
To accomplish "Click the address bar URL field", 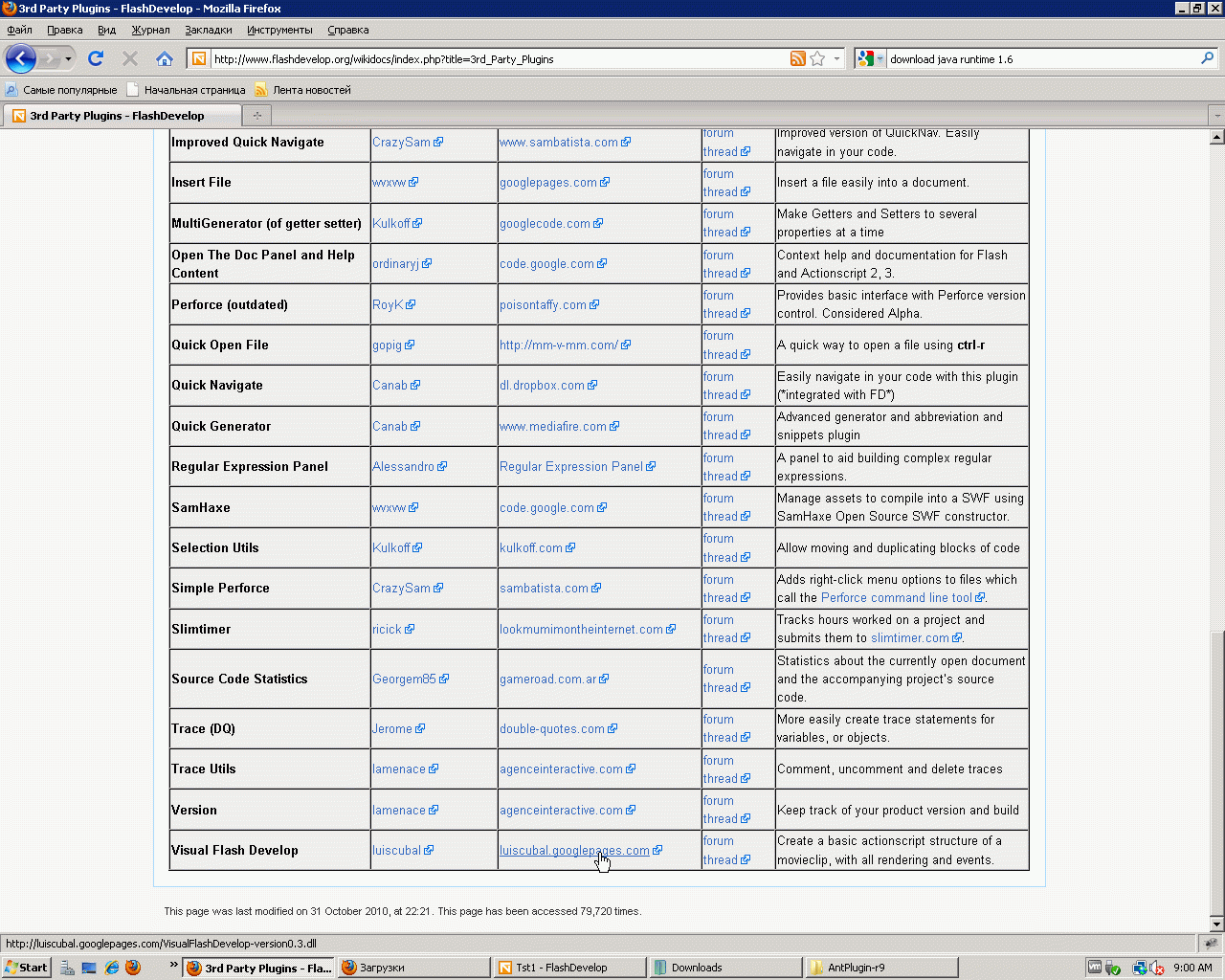I will (x=498, y=59).
